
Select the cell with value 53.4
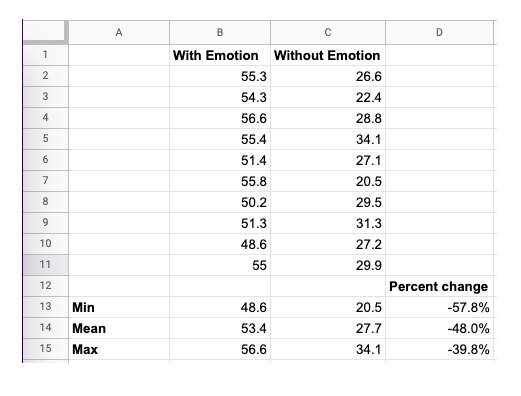[220, 328]
